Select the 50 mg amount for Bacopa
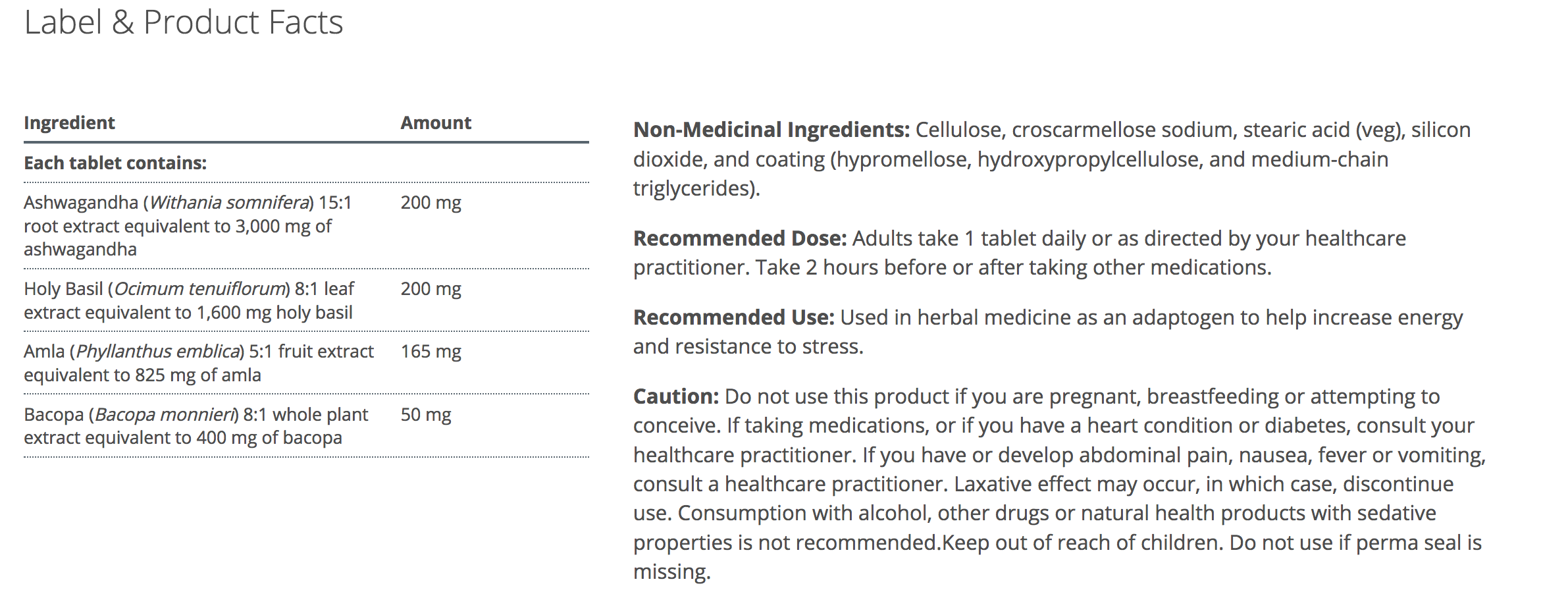The image size is (1568, 594). click(x=425, y=415)
